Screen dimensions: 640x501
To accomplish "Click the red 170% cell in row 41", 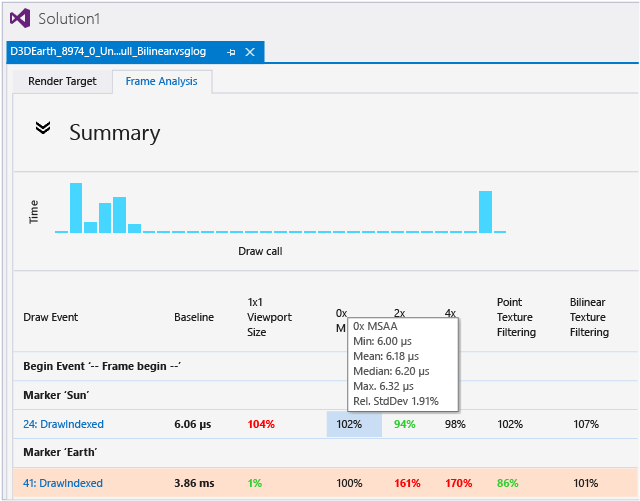I will point(458,483).
